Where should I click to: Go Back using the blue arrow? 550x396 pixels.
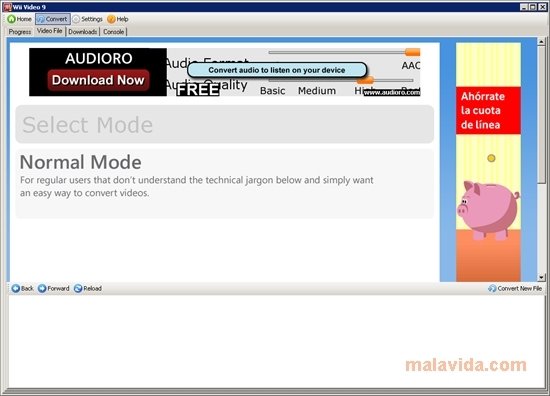(x=15, y=288)
